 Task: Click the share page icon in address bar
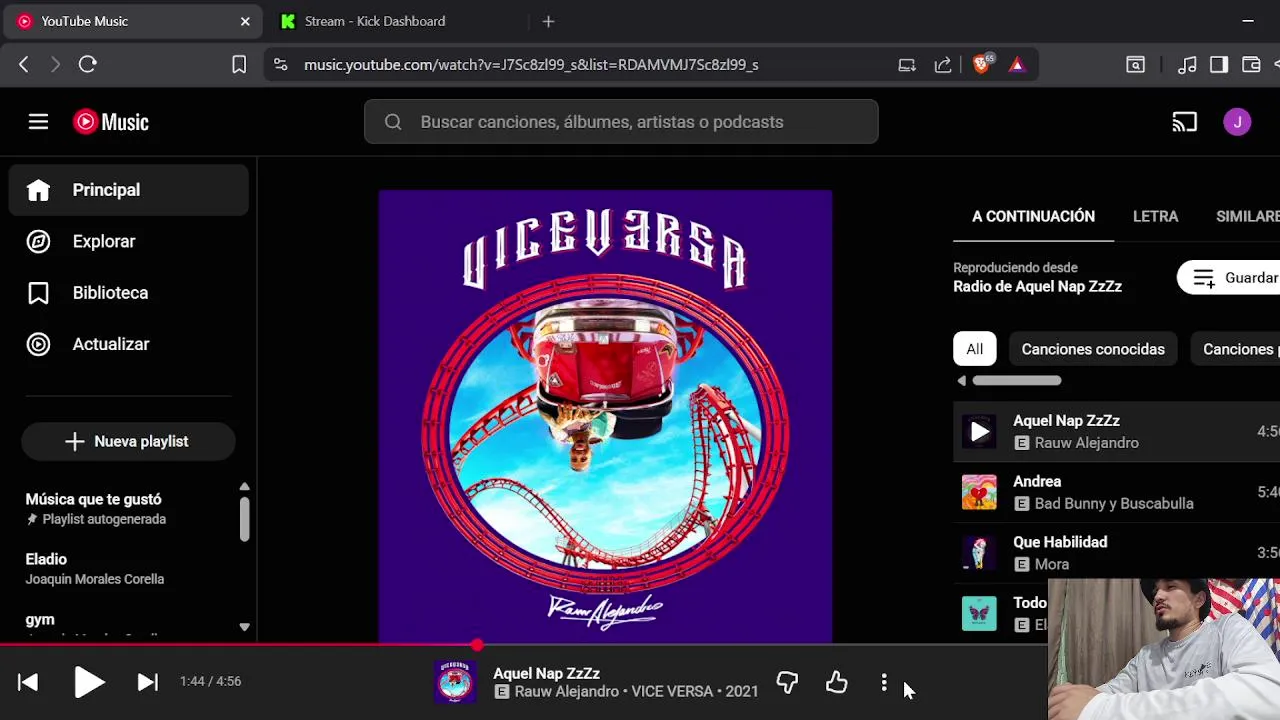click(x=943, y=65)
